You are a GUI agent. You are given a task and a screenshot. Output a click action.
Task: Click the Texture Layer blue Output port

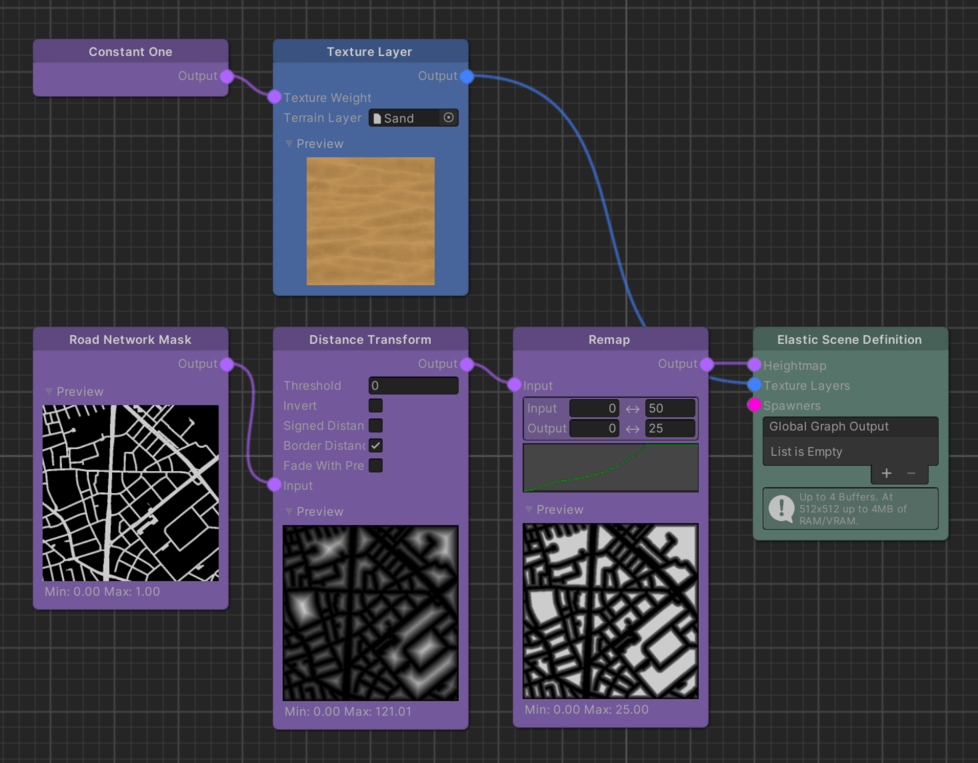(x=467, y=76)
